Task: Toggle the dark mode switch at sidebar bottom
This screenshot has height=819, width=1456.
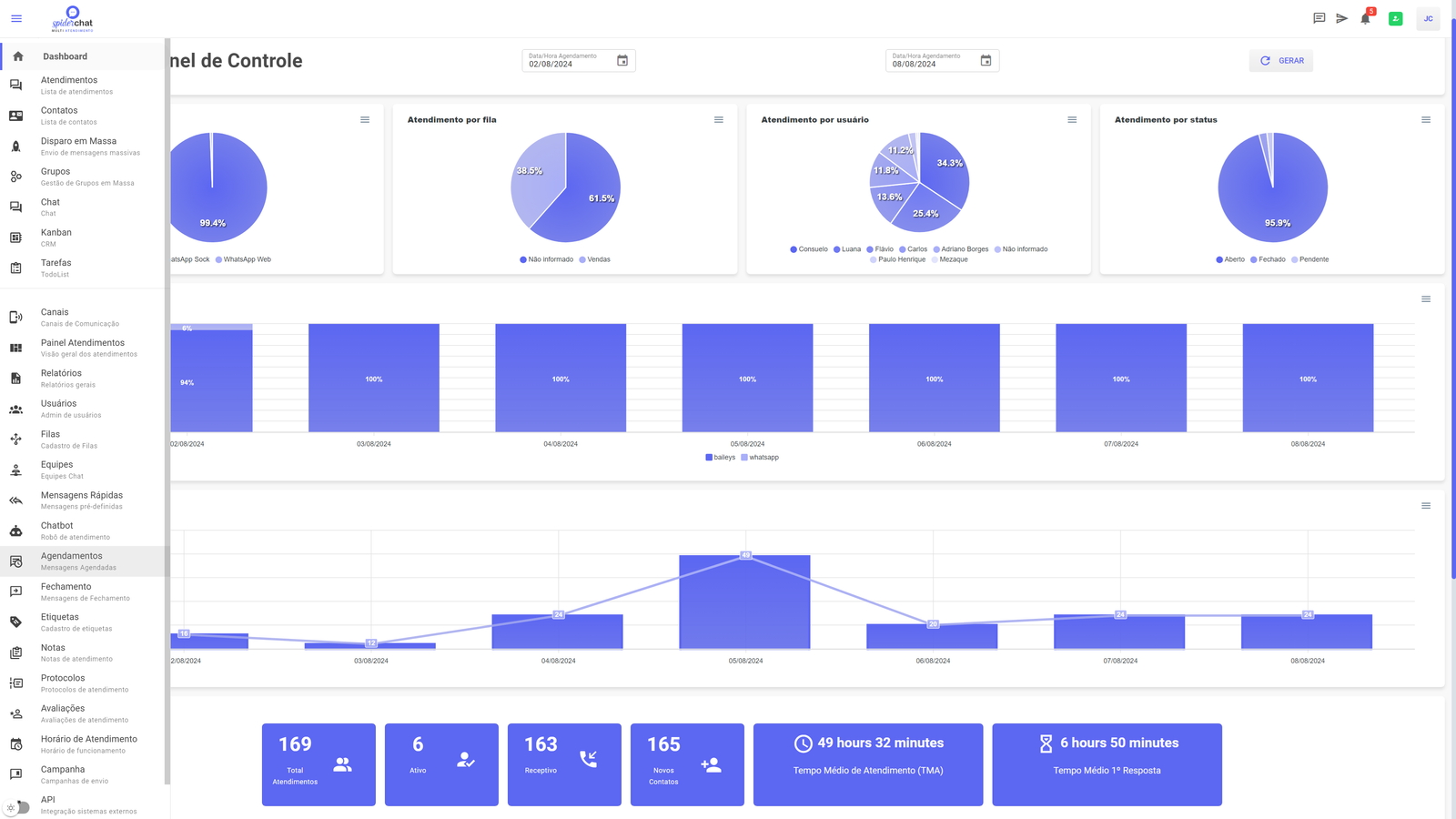Action: click(x=17, y=807)
